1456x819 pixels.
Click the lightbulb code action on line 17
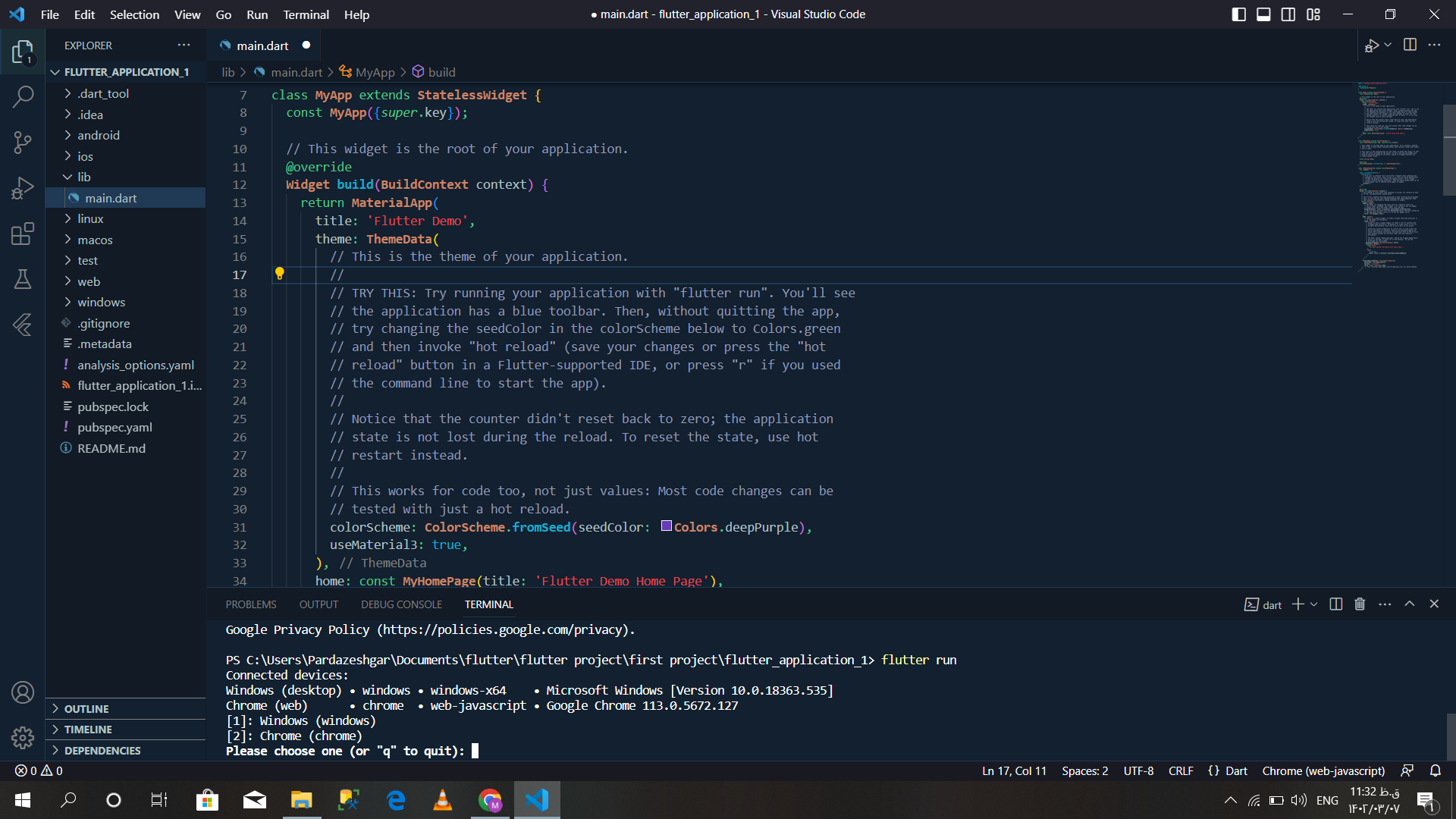tap(279, 274)
